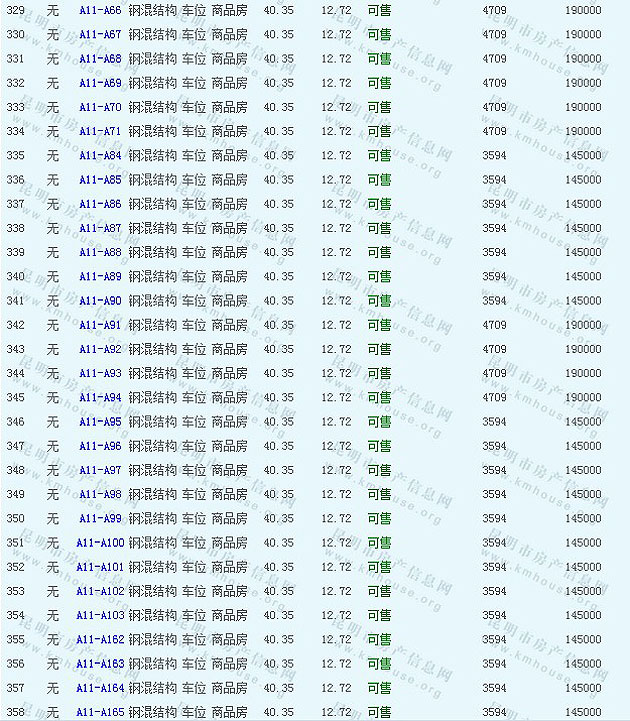The image size is (630, 721).
Task: Click the A11-A68 unit link
Action: pyautogui.click(x=100, y=59)
